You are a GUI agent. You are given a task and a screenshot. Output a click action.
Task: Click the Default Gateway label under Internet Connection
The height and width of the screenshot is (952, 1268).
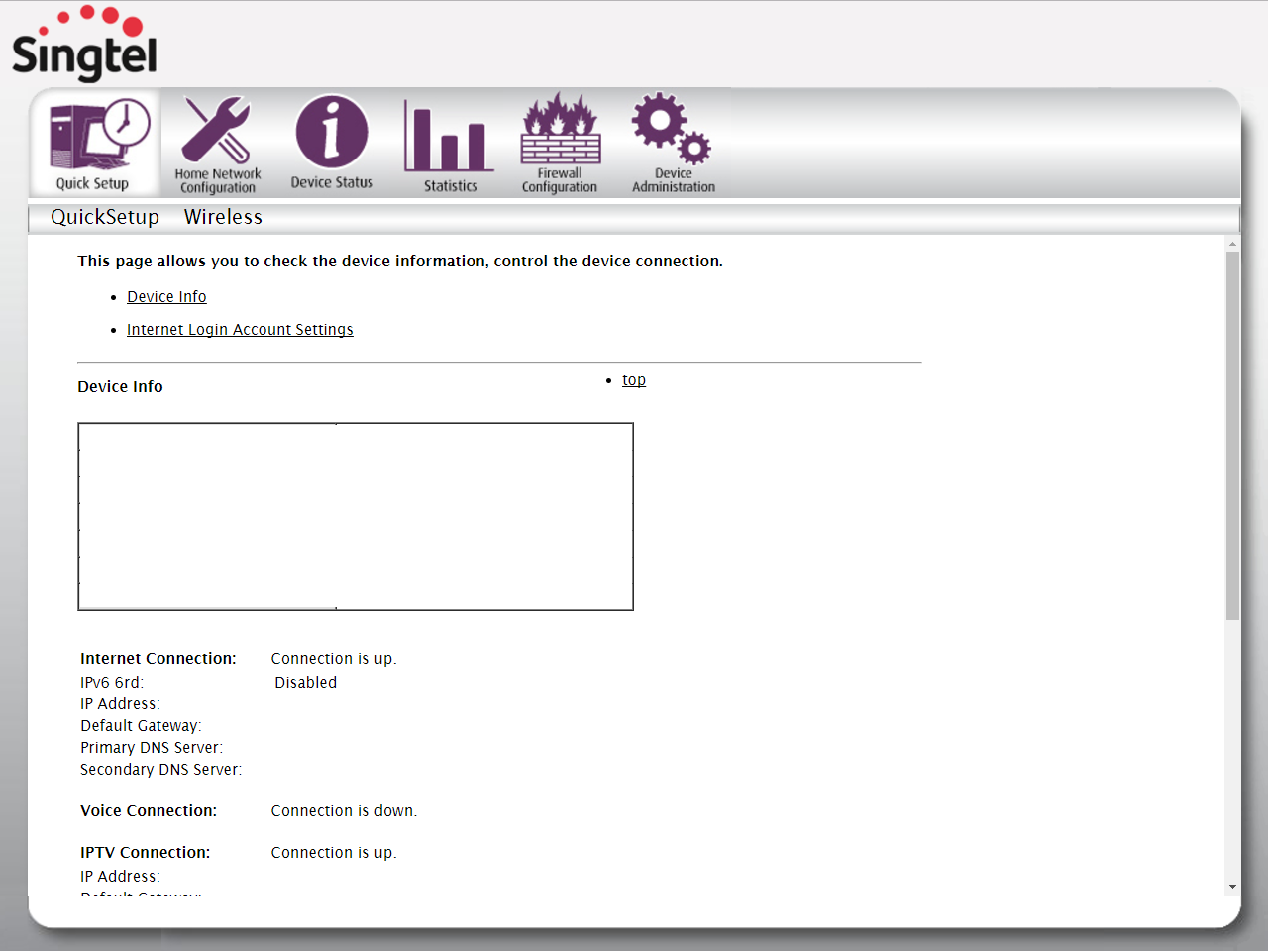[141, 726]
